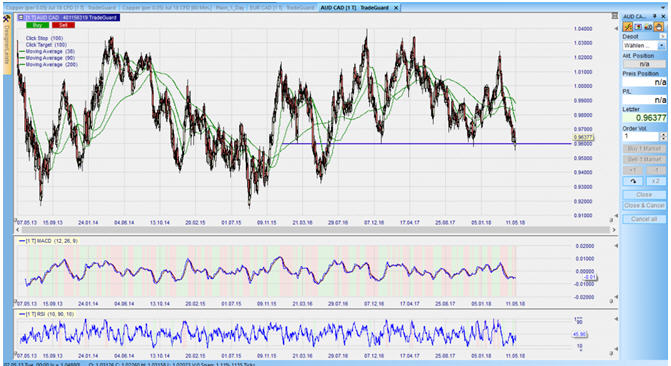
Task: Switch to the EUR CAD TradeGuard tab
Action: click(282, 8)
